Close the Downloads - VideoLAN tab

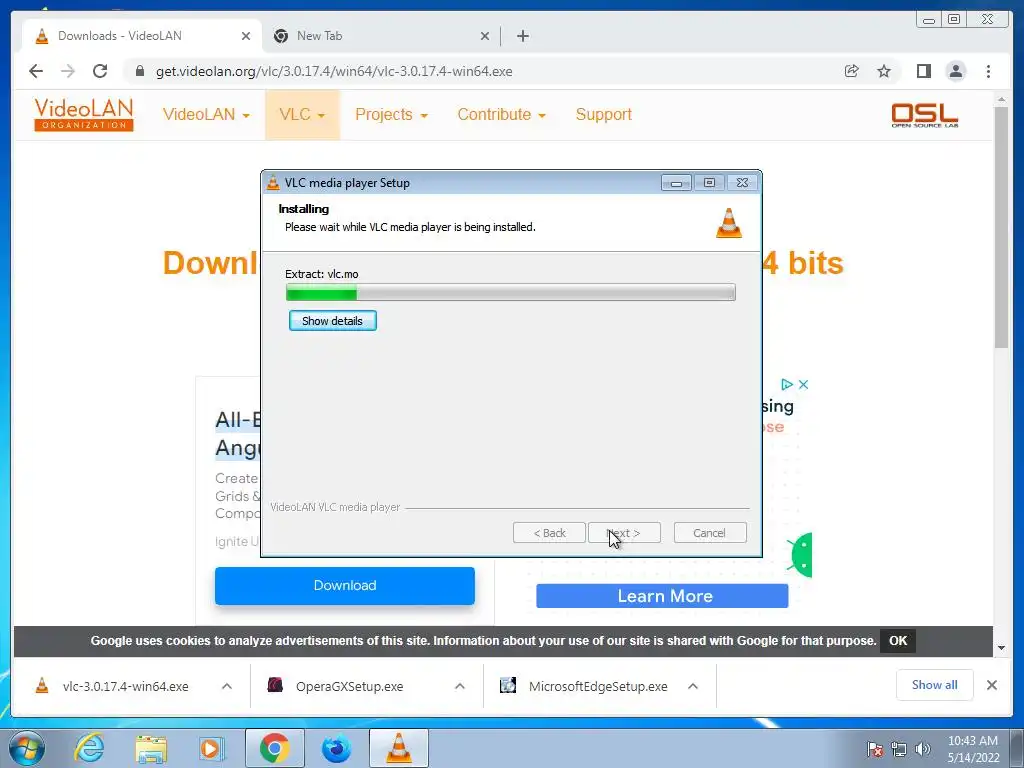246,36
